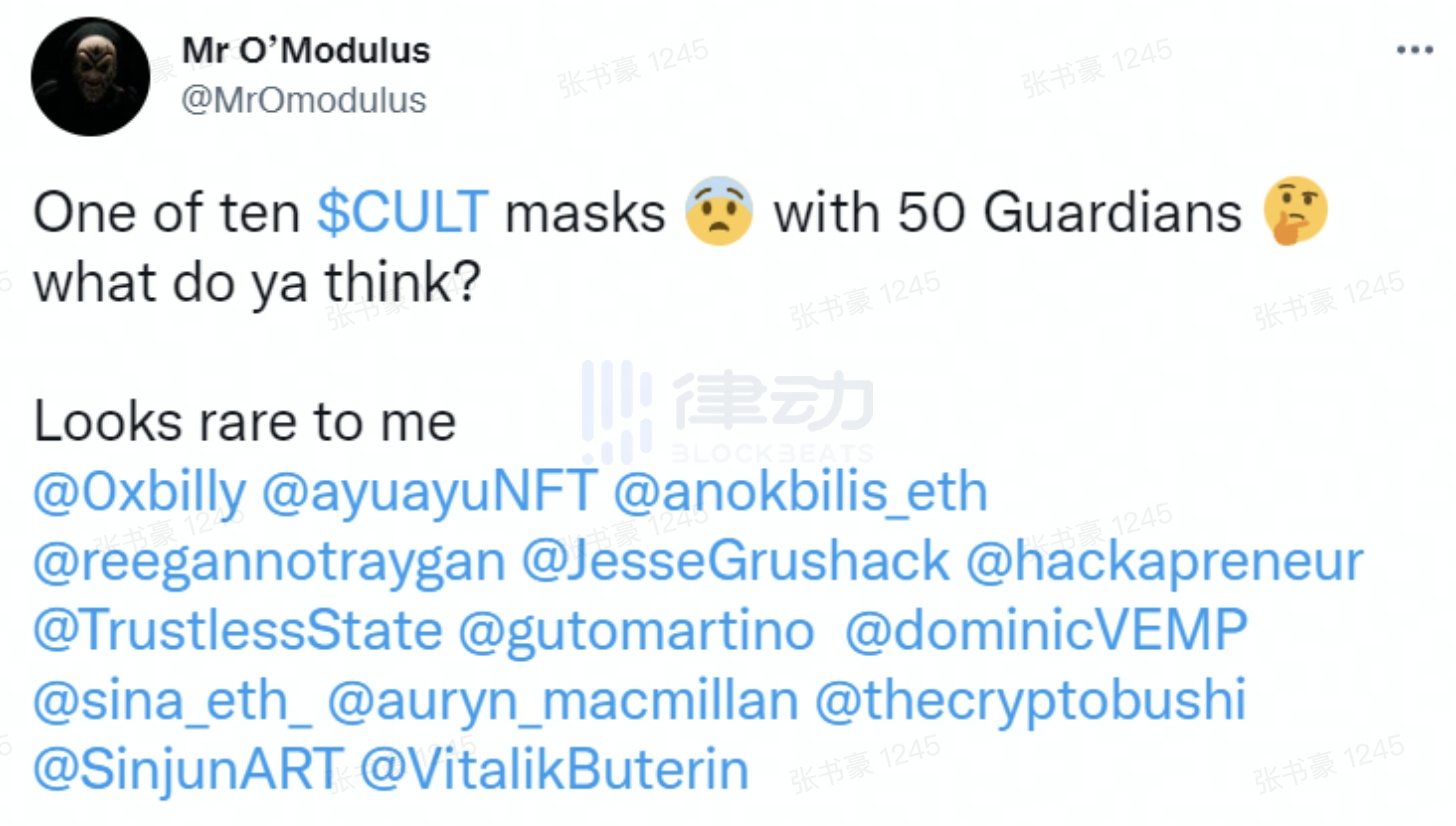Open the @0xbilly mention
The image size is (1456, 826).
coord(140,493)
